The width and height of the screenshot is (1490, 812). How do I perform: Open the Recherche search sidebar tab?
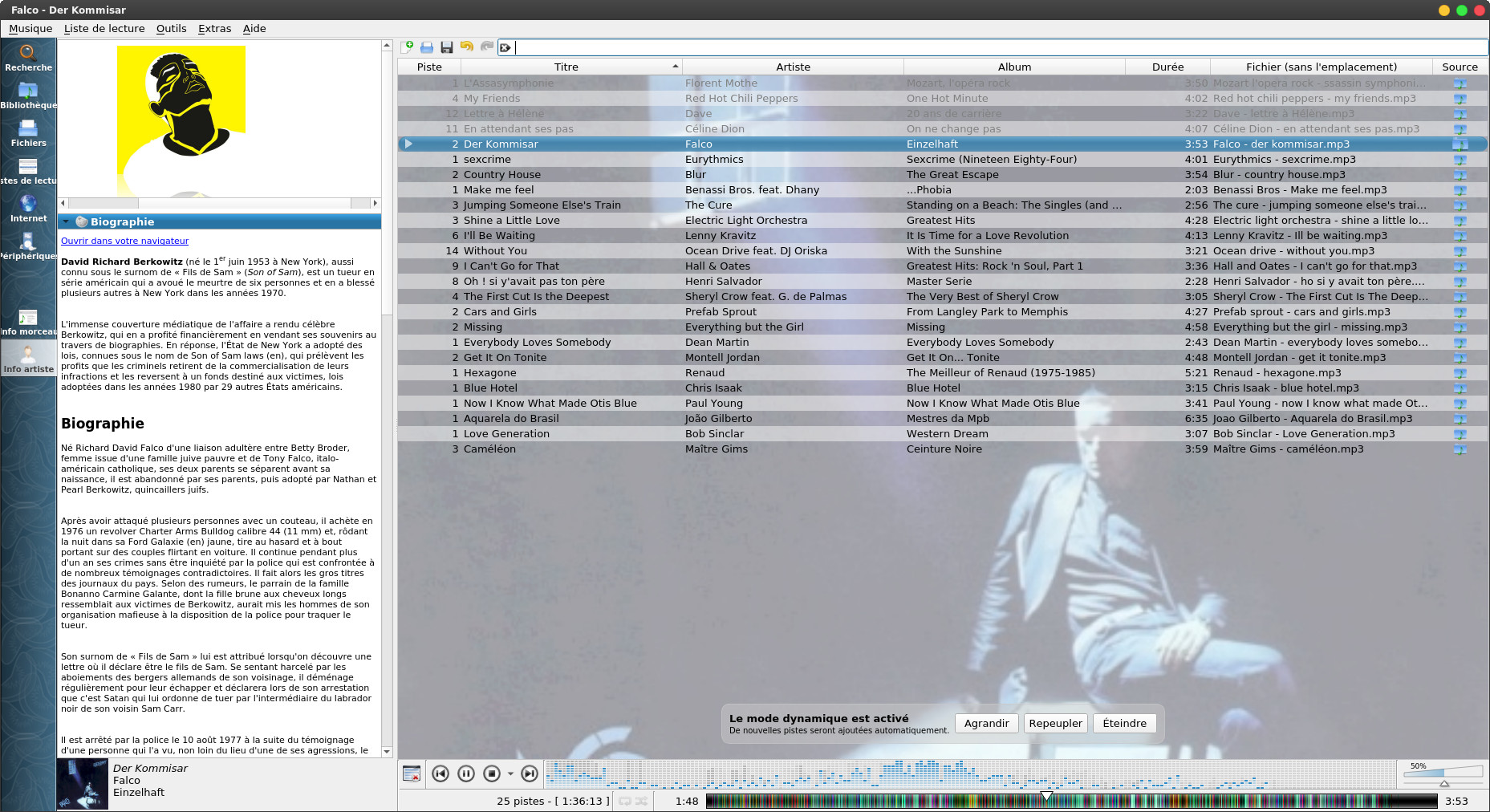pos(28,58)
